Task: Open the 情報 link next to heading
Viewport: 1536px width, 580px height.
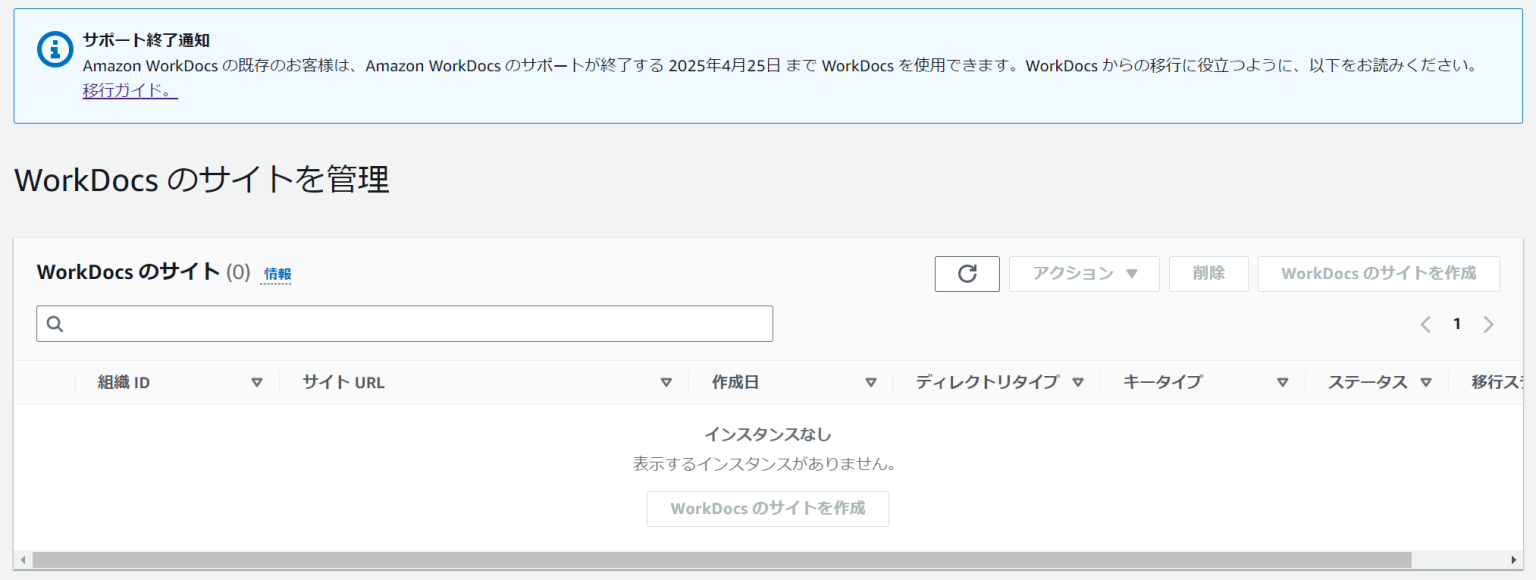Action: 277,274
